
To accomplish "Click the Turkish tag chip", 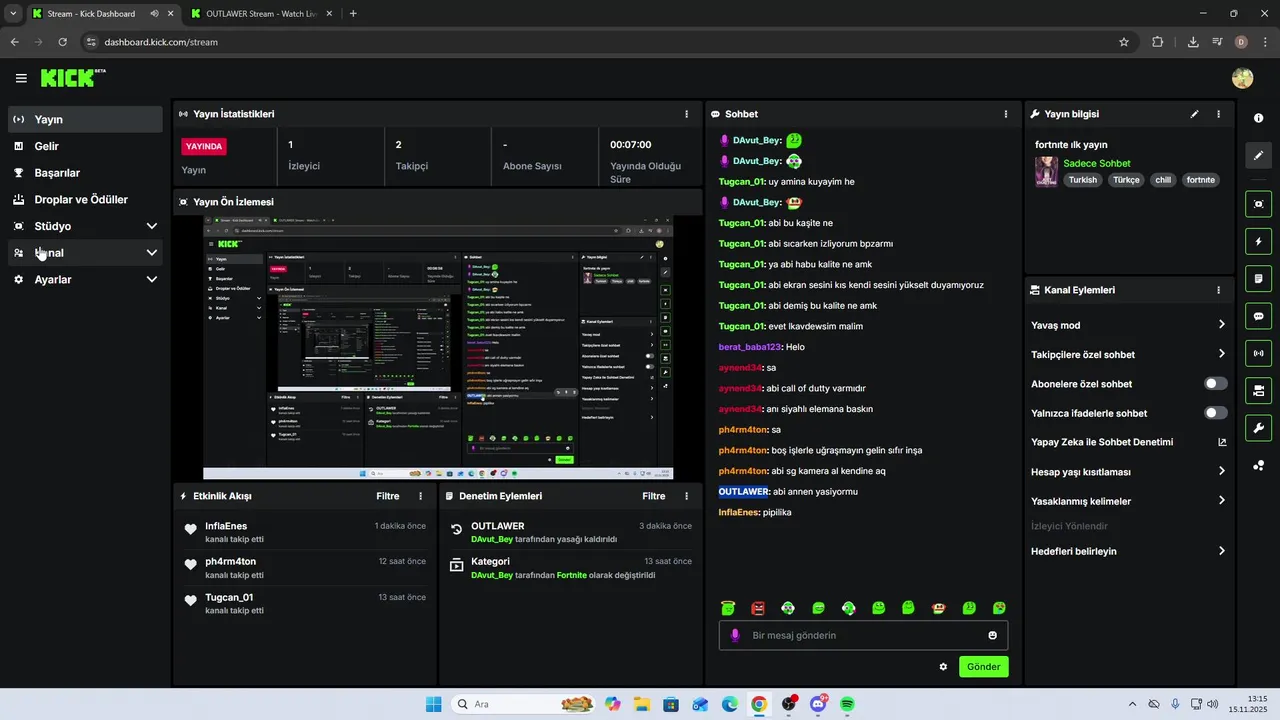I will coord(1083,180).
